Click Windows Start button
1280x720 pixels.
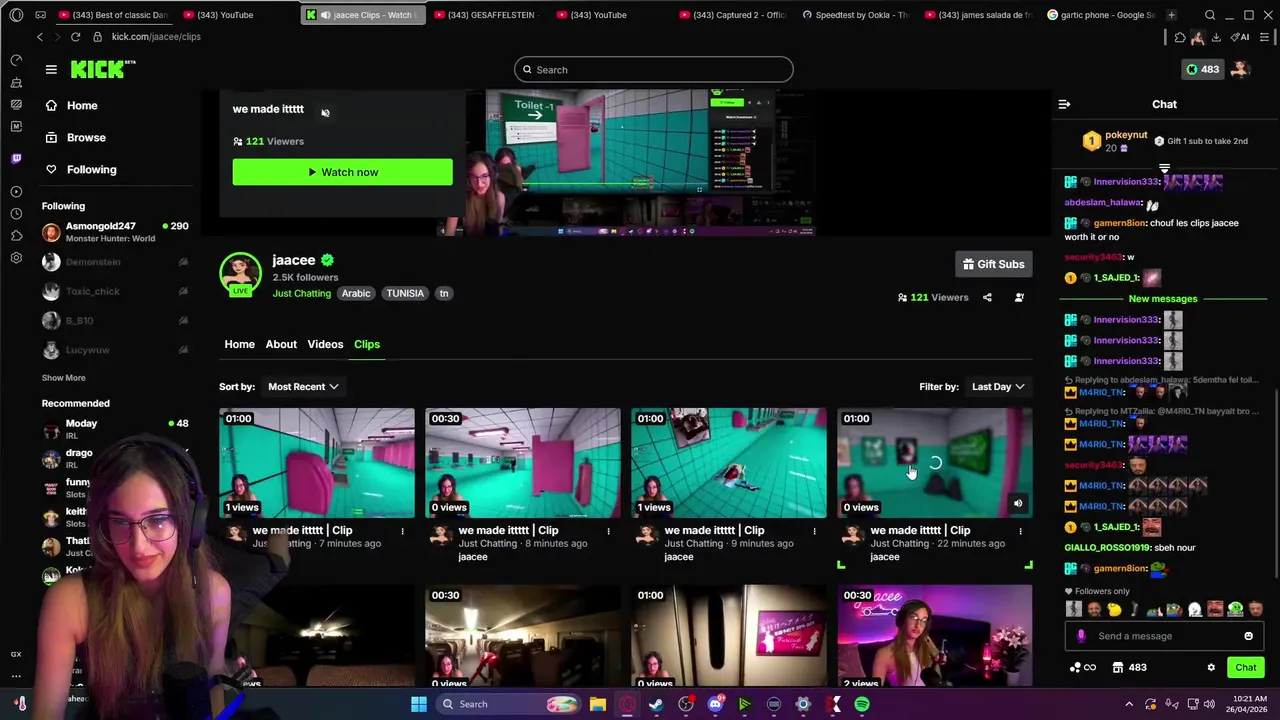tap(419, 704)
